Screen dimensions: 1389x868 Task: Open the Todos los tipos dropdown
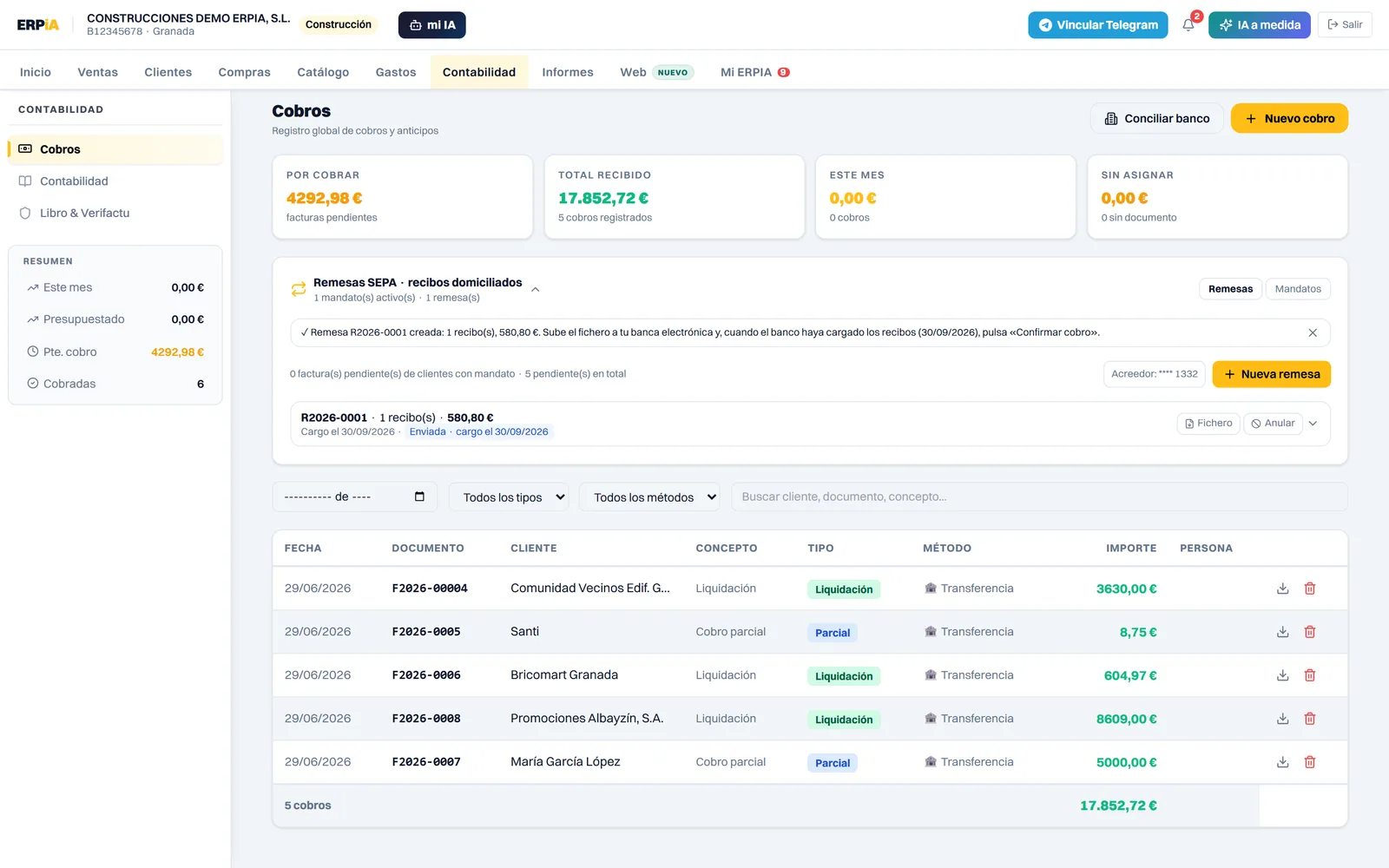509,497
